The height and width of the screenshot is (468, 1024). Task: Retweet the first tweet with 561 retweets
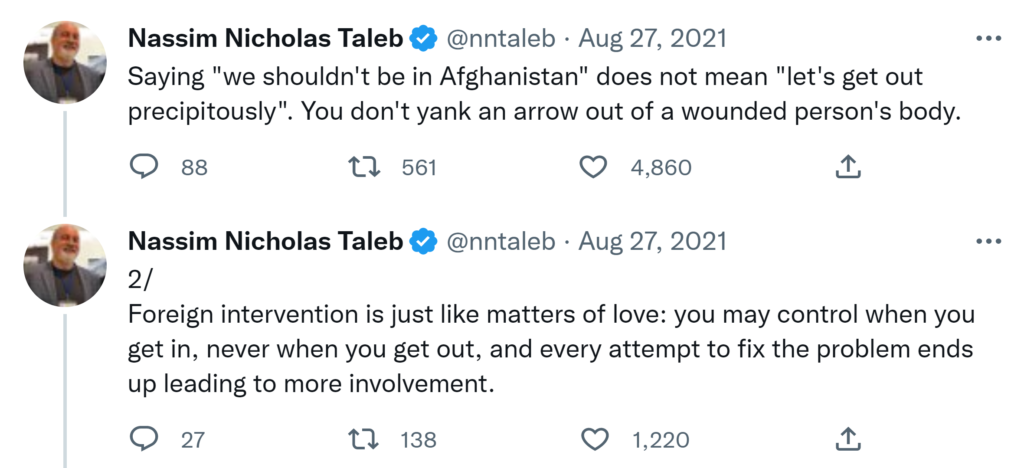(x=375, y=167)
